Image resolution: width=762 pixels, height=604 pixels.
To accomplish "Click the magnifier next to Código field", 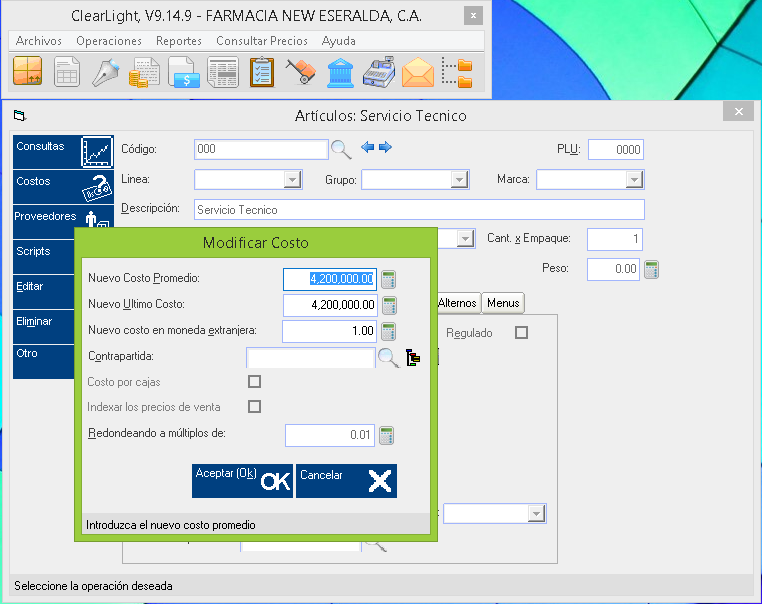I will click(x=341, y=150).
